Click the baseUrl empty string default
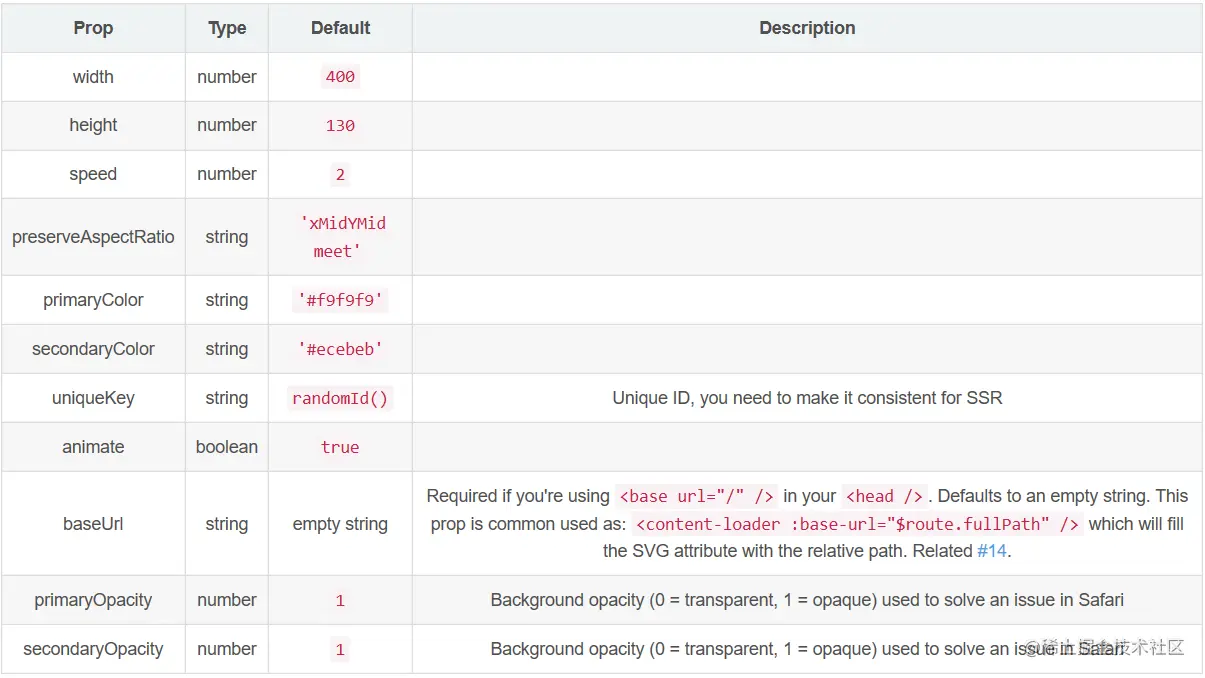The image size is (1205, 678). tap(340, 524)
